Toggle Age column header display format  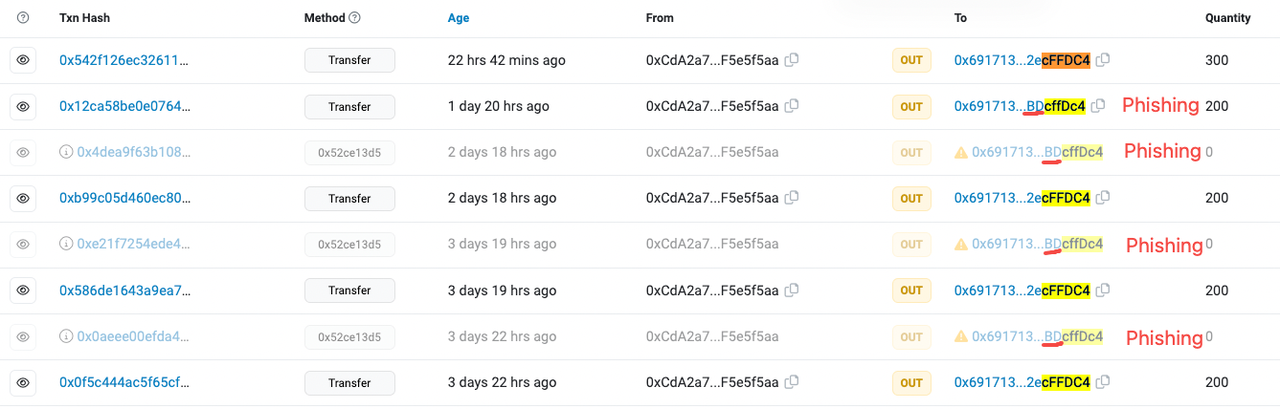pyautogui.click(x=458, y=18)
